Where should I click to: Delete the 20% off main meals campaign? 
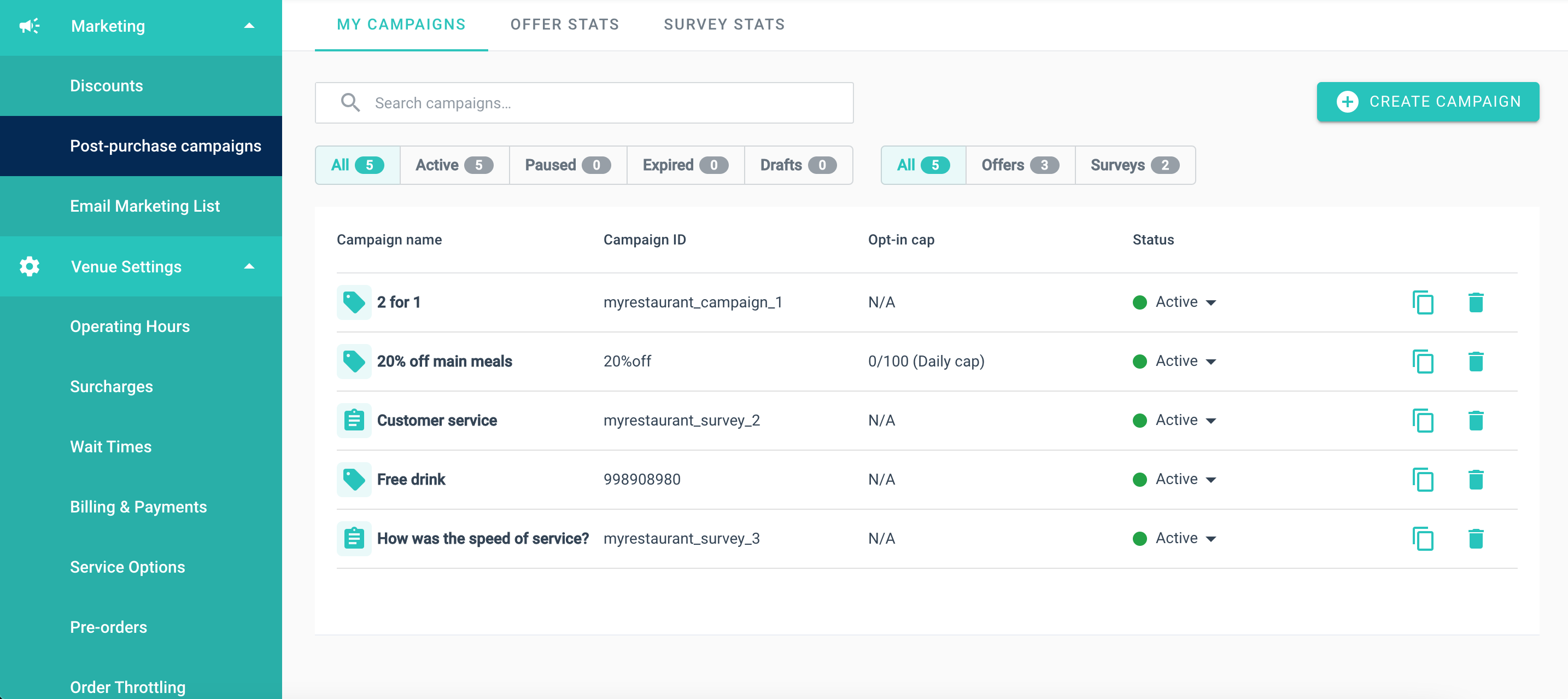1476,362
